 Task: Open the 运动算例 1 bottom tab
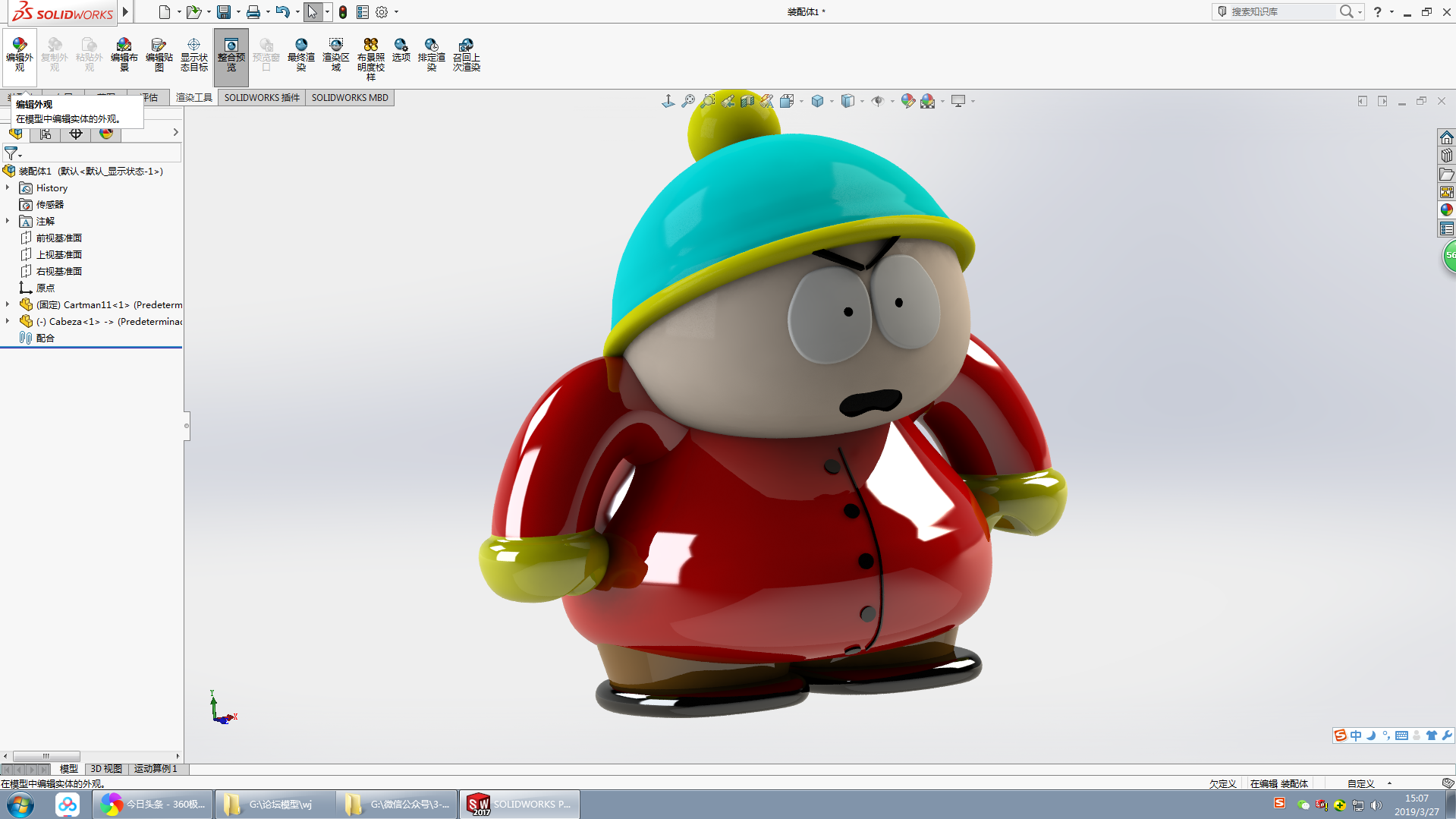(x=156, y=769)
